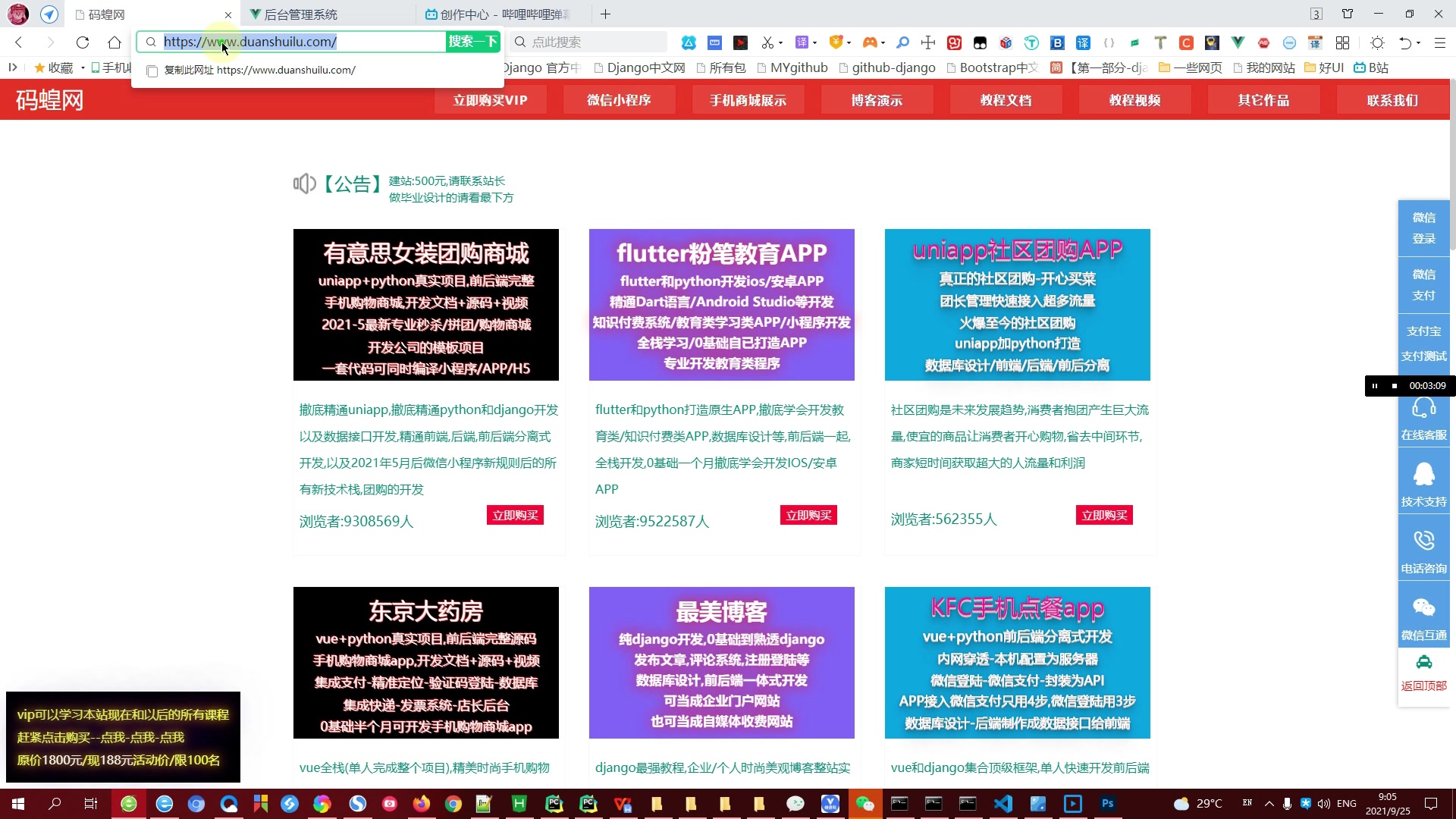1456x819 pixels.
Task: Open the game controller extension
Action: pyautogui.click(x=870, y=42)
